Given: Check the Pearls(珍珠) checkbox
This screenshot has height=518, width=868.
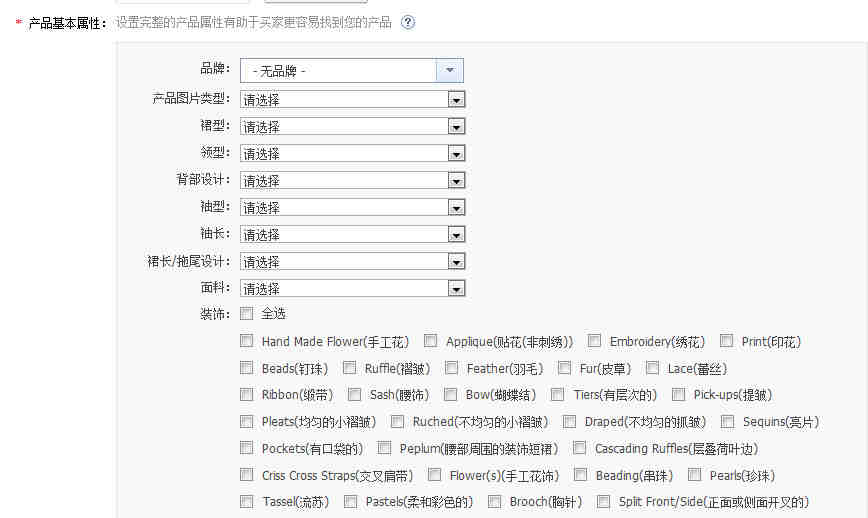Looking at the screenshot, I should 694,474.
